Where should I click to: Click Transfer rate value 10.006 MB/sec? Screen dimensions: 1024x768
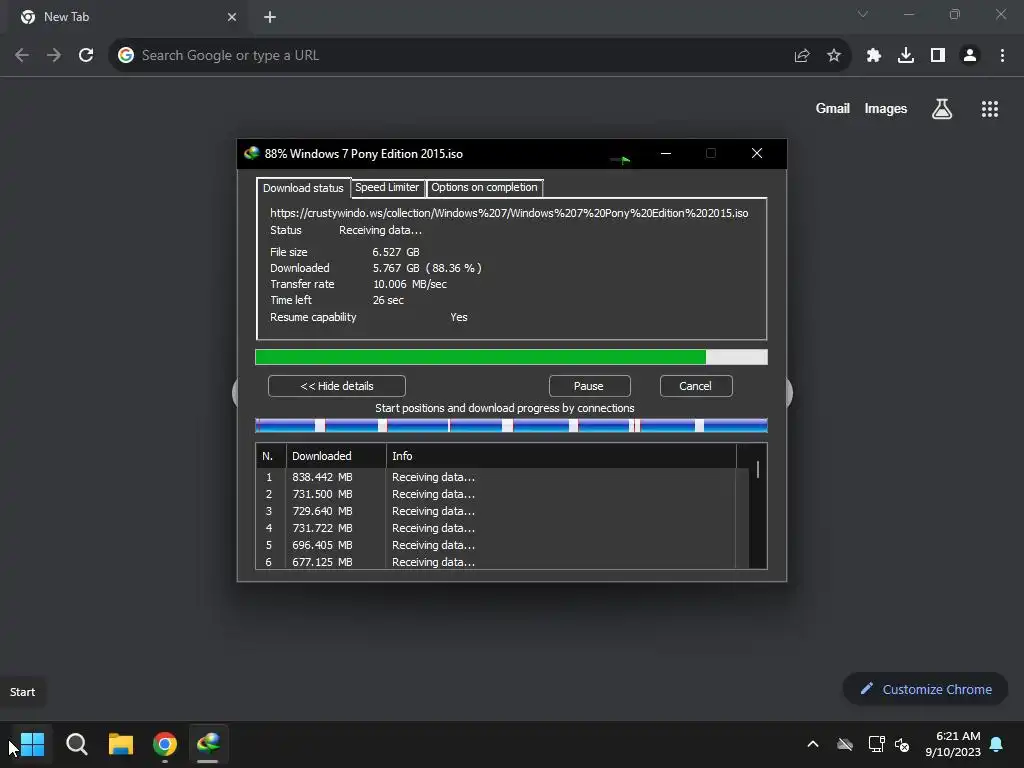click(410, 284)
